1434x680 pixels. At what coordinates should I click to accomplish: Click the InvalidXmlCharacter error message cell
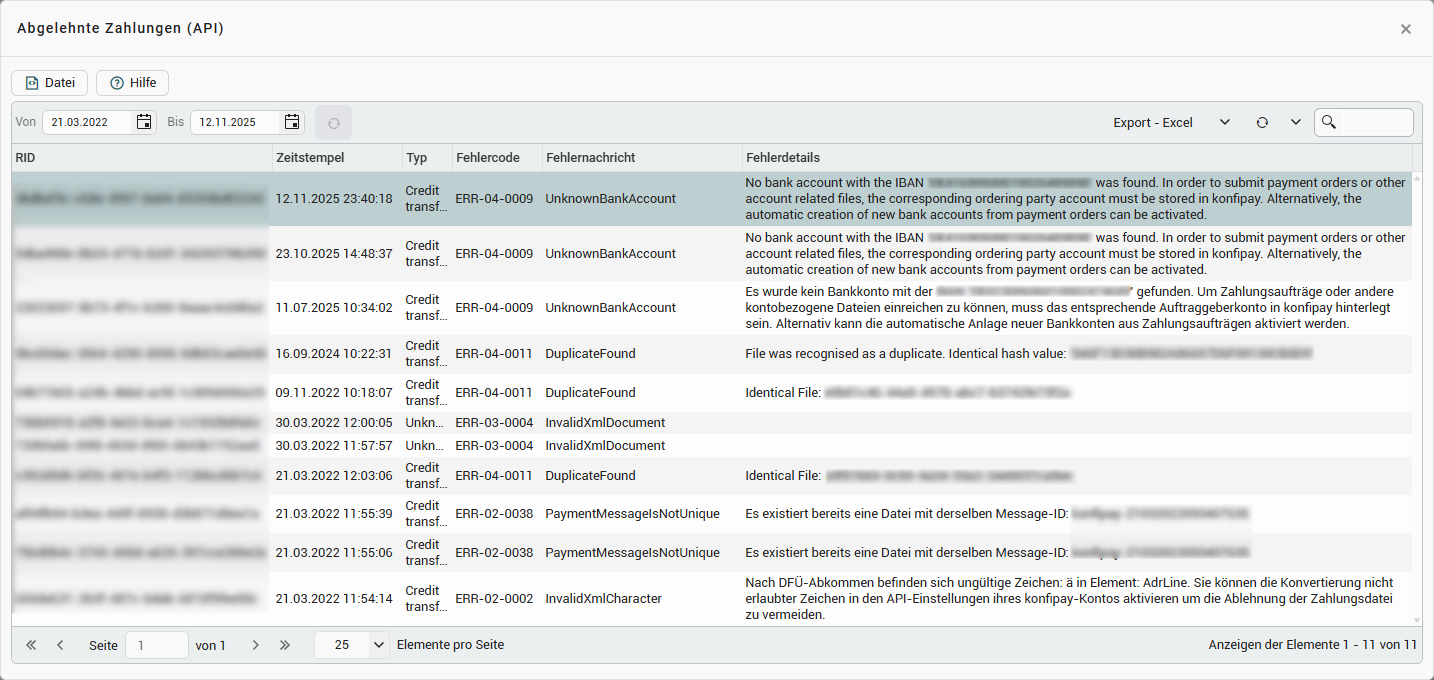(x=642, y=599)
